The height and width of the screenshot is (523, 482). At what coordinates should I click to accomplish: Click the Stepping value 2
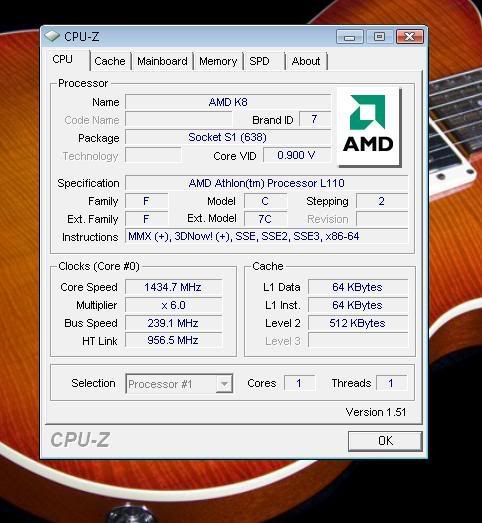click(382, 201)
